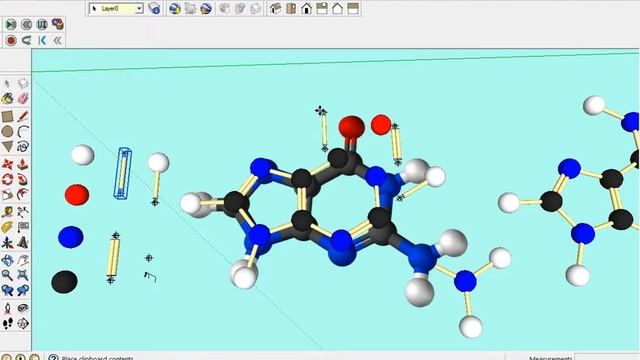This screenshot has height=360, width=640.
Task: Select the Polygon triangle tool
Action: (x=7, y=147)
